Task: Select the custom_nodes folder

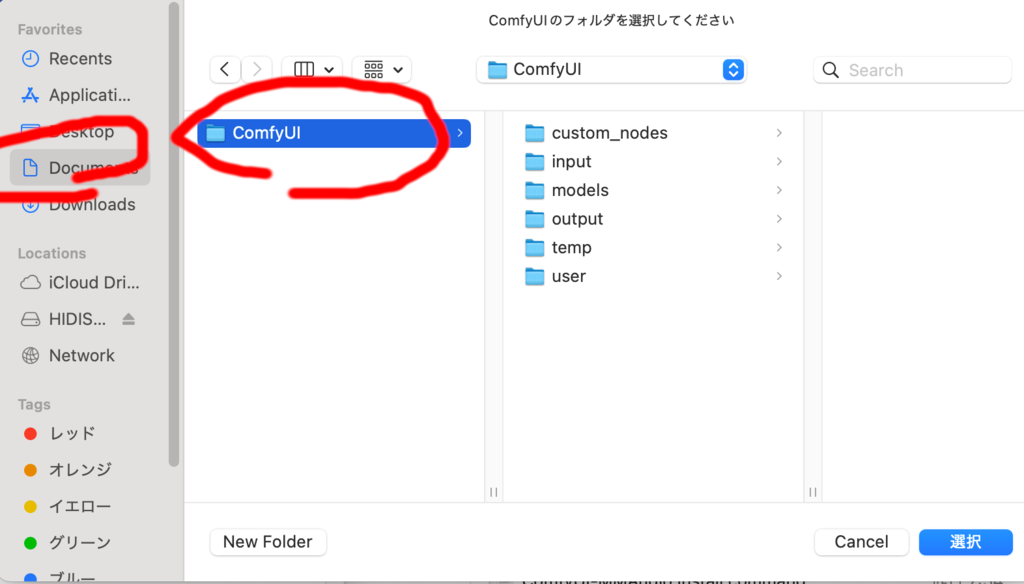Action: [653, 133]
